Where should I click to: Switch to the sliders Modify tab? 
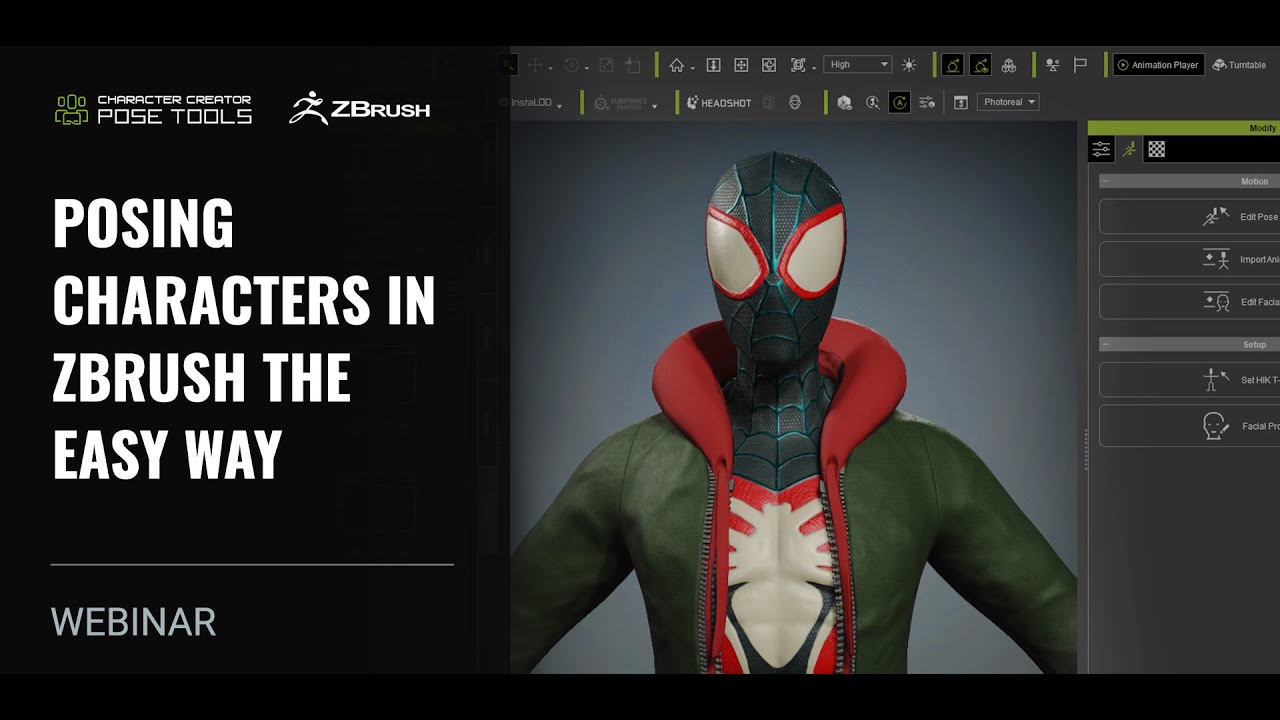click(x=1101, y=149)
